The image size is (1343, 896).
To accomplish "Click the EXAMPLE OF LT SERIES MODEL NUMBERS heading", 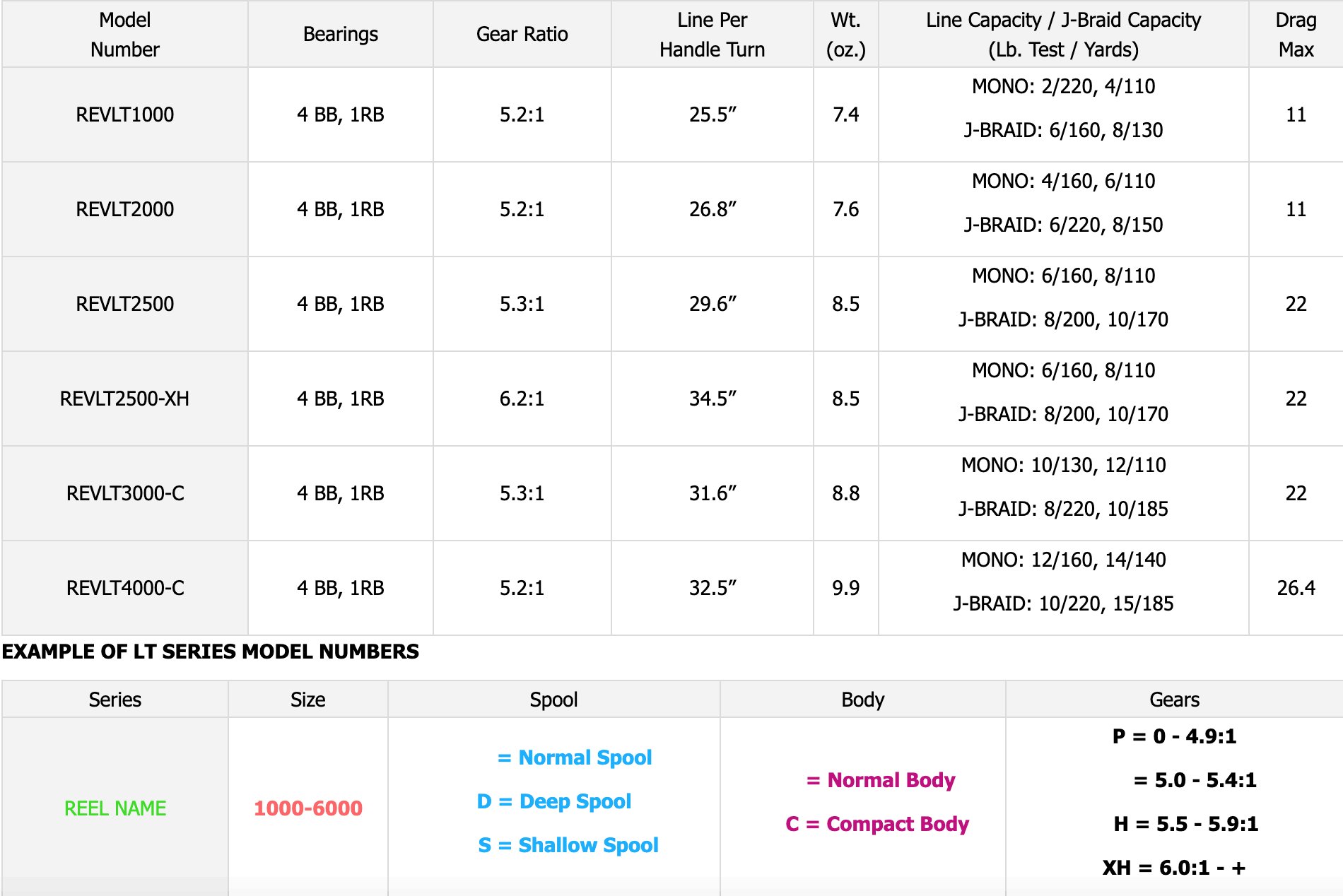I will [211, 652].
